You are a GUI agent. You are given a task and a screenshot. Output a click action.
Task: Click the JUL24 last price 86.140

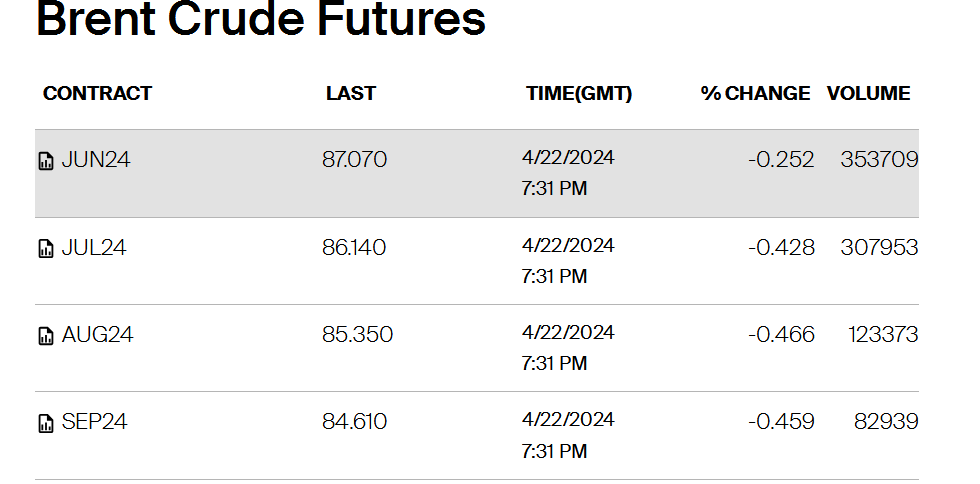click(x=354, y=247)
